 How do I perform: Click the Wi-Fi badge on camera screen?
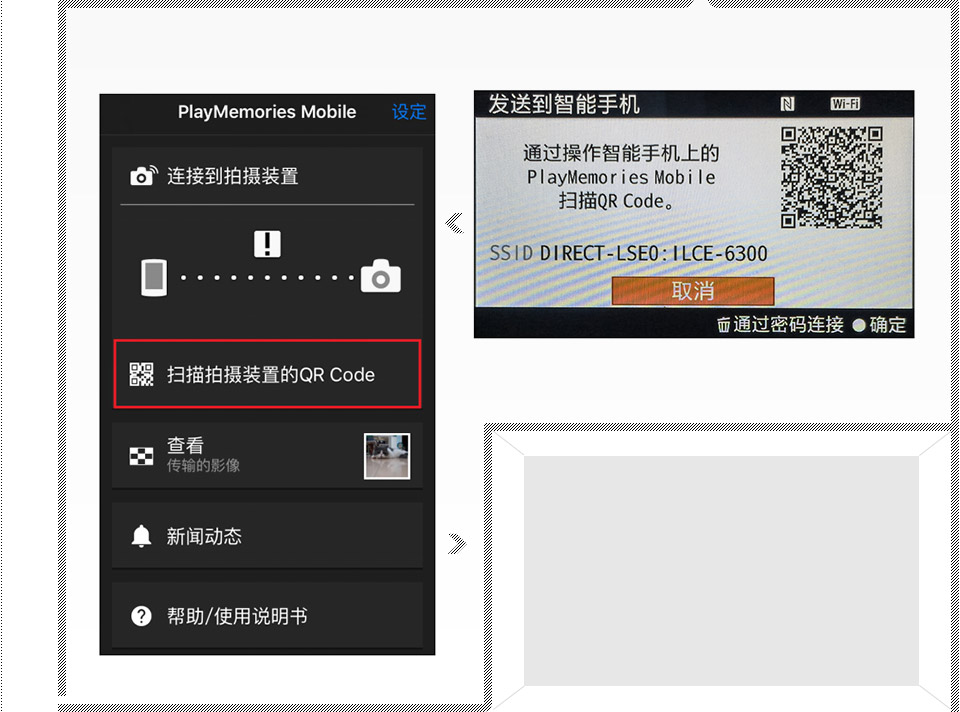pos(845,104)
